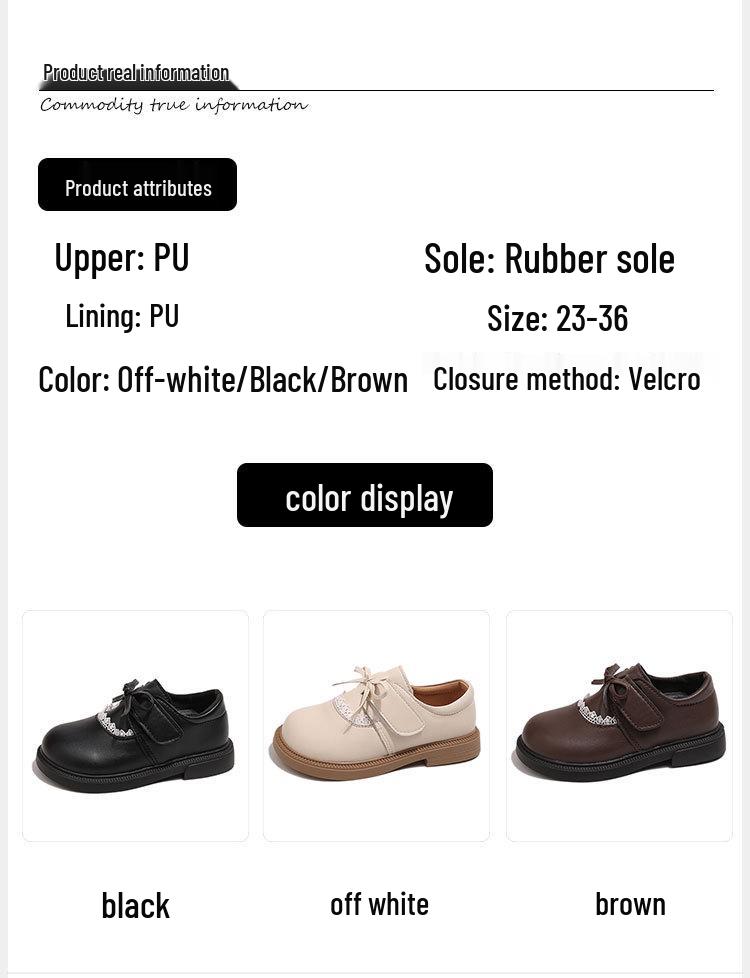Select the off white shoe image
Image resolution: width=750 pixels, height=978 pixels.
(376, 725)
